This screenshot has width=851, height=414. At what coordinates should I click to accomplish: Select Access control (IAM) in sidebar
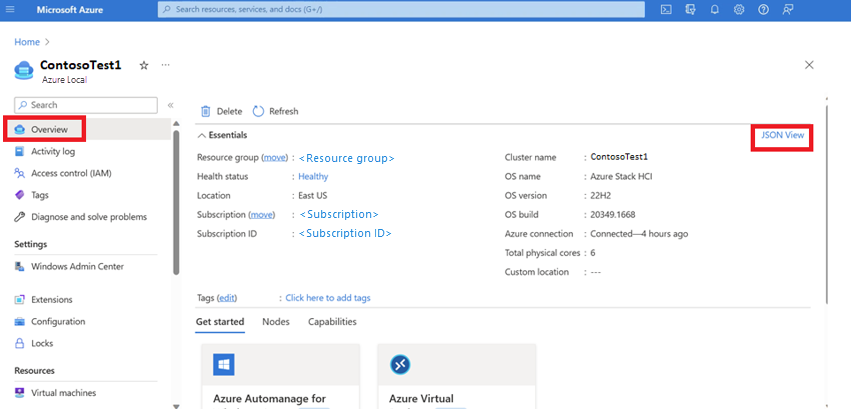pos(71,173)
